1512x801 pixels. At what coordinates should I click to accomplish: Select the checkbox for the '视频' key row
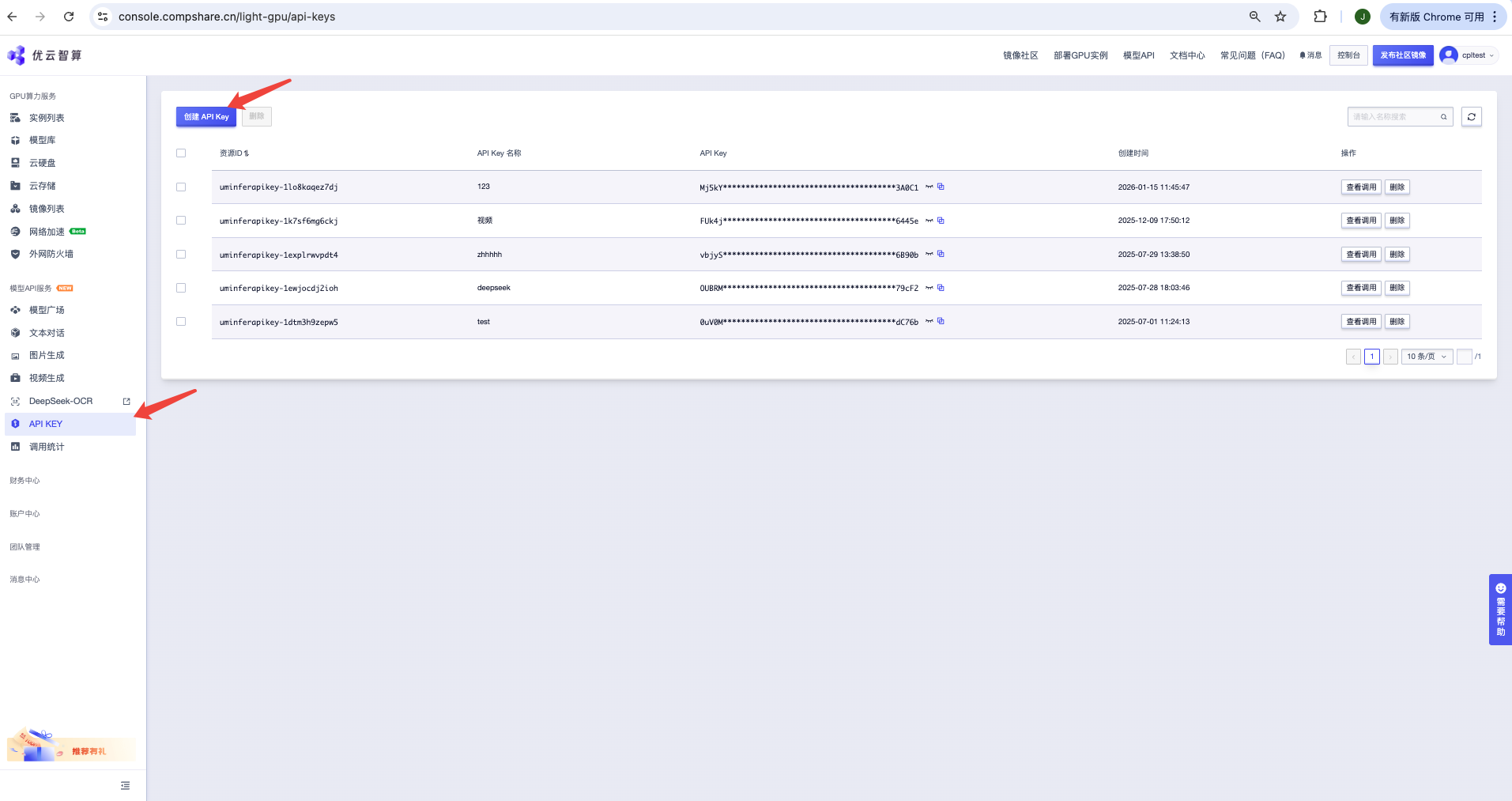181,221
